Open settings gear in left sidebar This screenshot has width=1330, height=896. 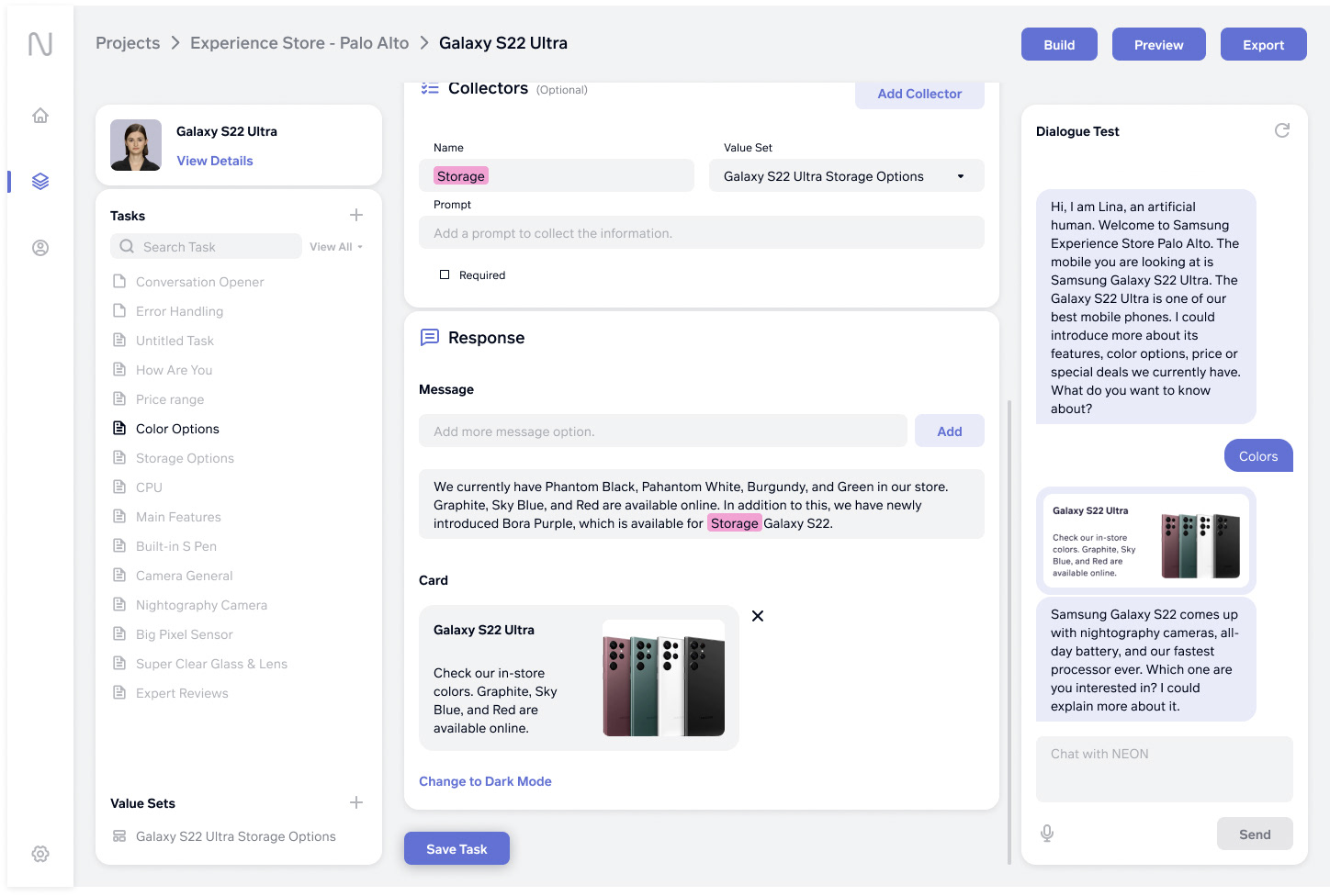pos(40,854)
